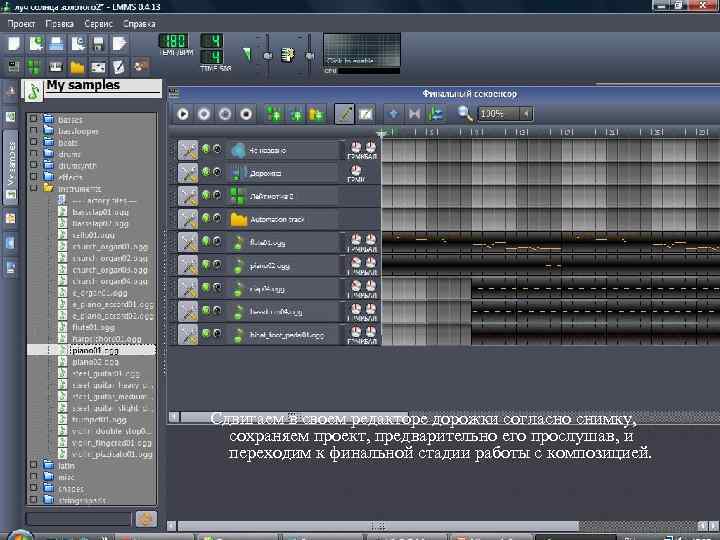Expand the shapes samples folder
The image size is (720, 540).
[x=33, y=488]
